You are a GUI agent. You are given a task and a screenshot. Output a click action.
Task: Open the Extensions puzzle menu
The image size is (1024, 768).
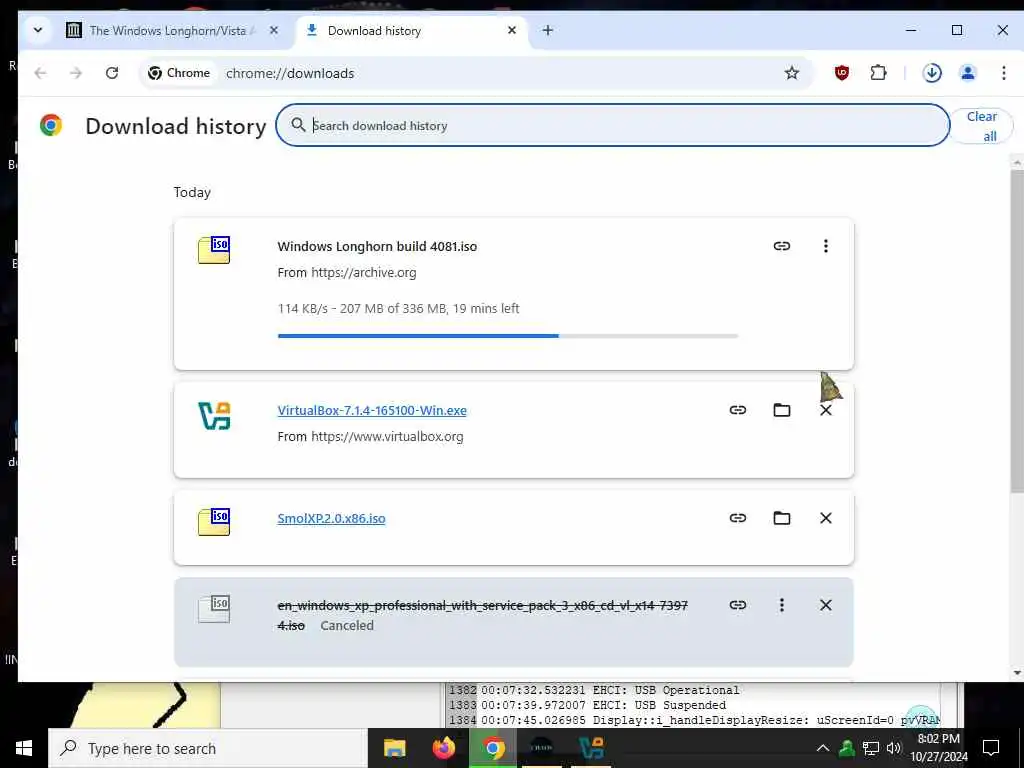tap(878, 73)
